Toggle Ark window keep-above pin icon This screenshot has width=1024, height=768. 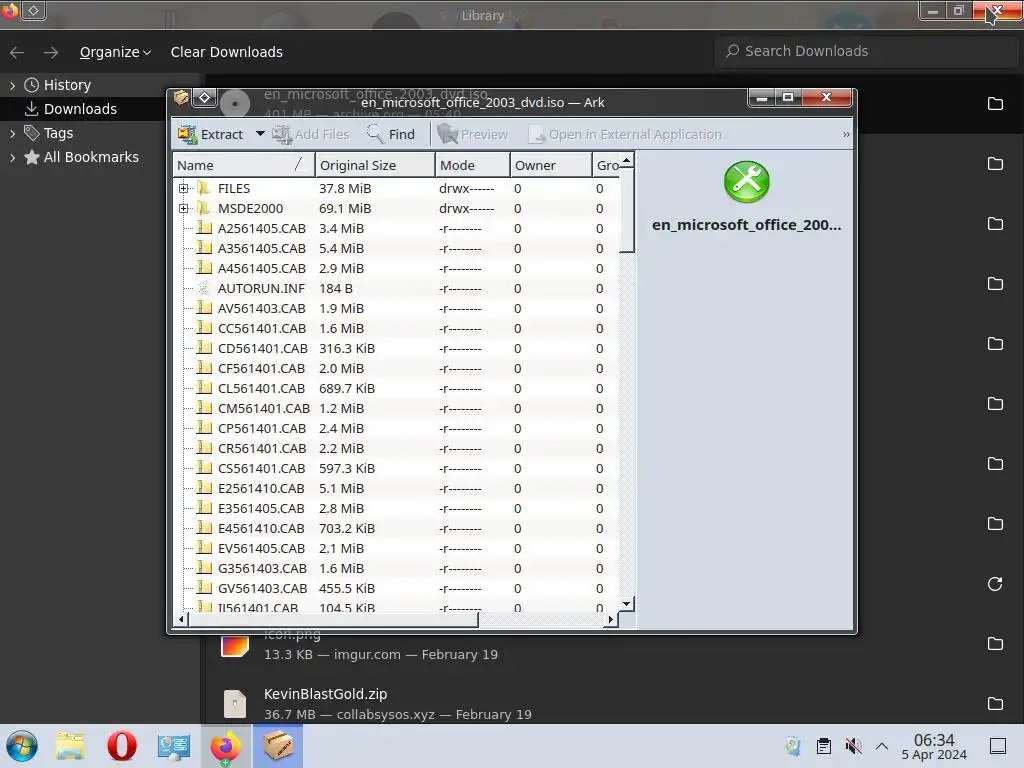pos(204,98)
